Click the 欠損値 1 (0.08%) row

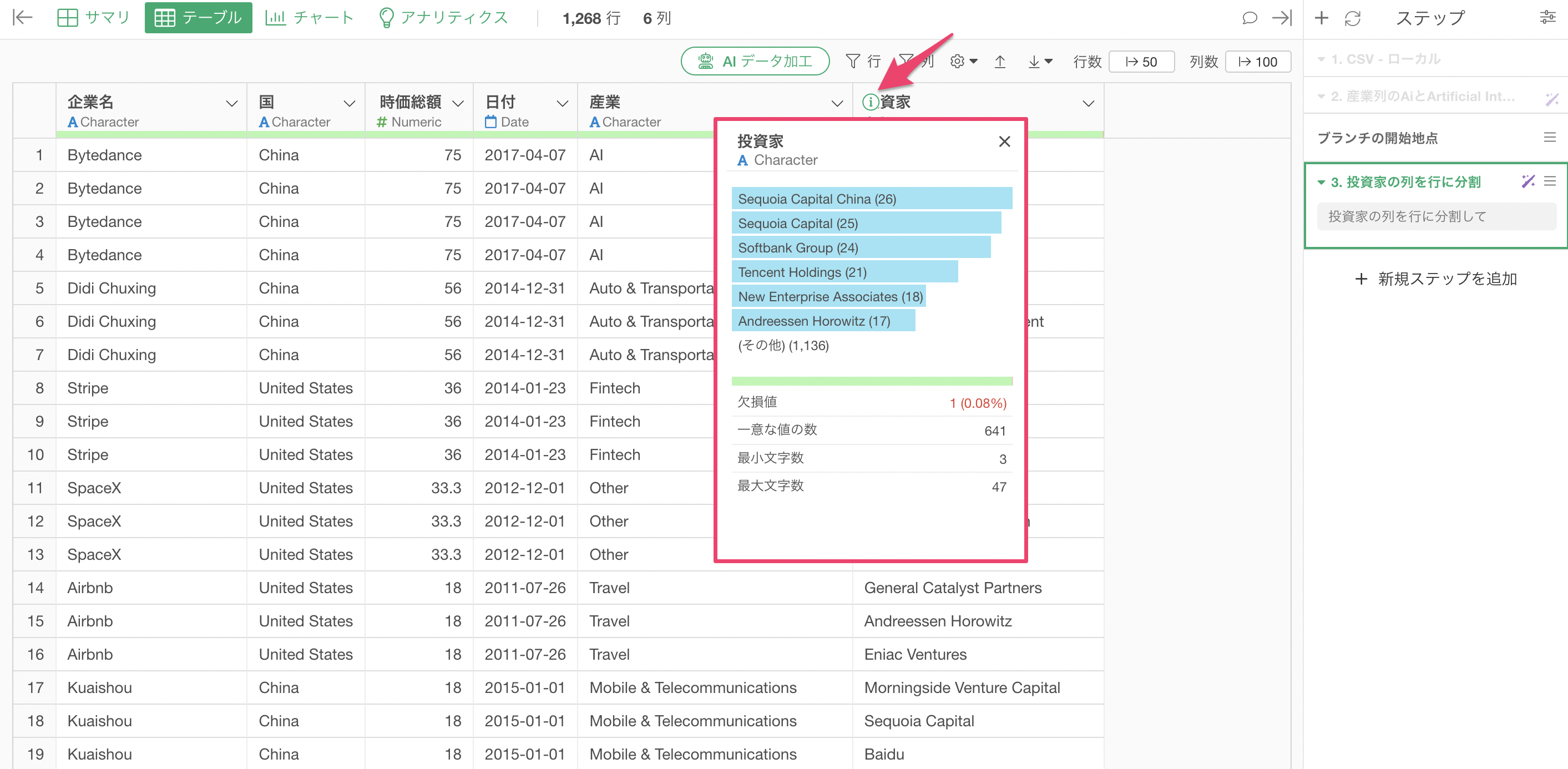point(872,402)
